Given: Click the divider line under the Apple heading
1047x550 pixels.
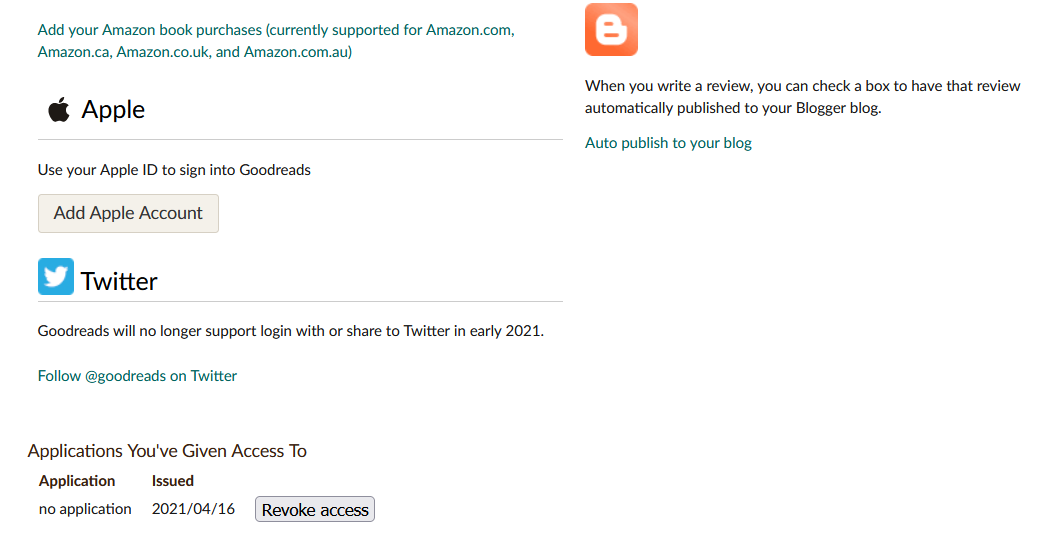Looking at the screenshot, I should click(x=300, y=140).
